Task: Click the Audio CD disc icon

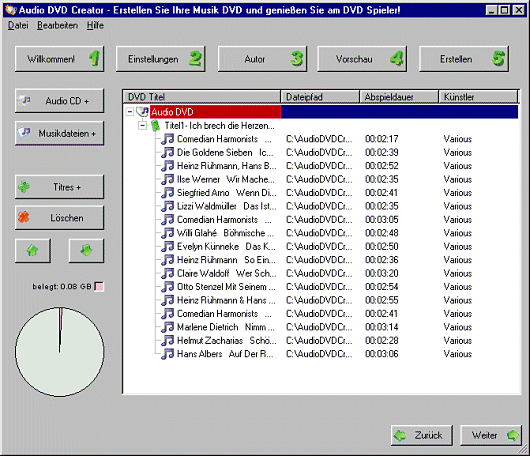Action: pyautogui.click(x=25, y=100)
